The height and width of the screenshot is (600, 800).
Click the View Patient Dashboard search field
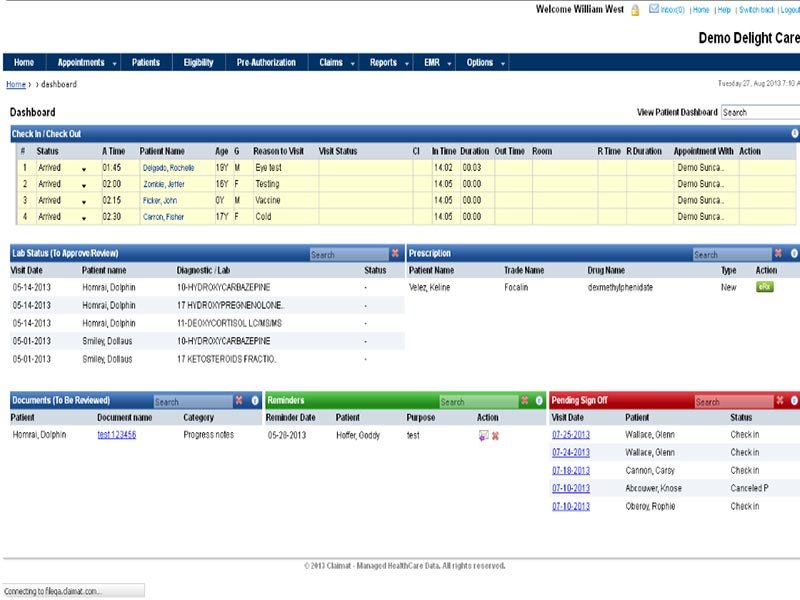coord(760,113)
